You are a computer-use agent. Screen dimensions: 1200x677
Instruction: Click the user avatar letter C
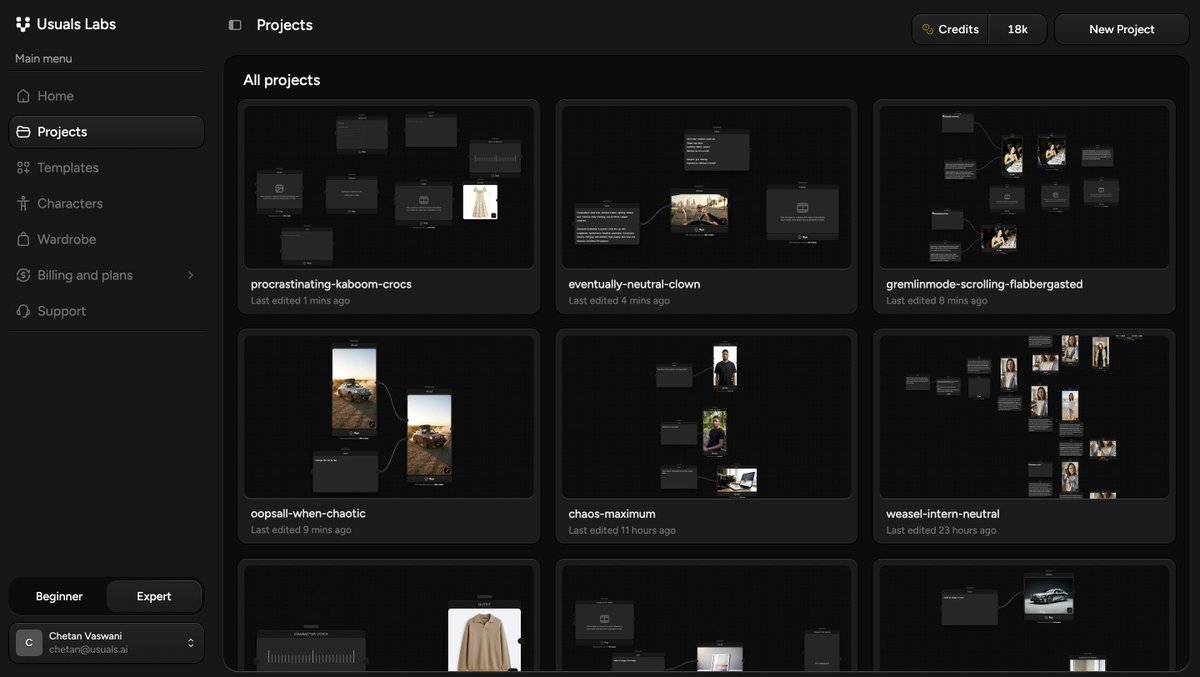point(29,643)
